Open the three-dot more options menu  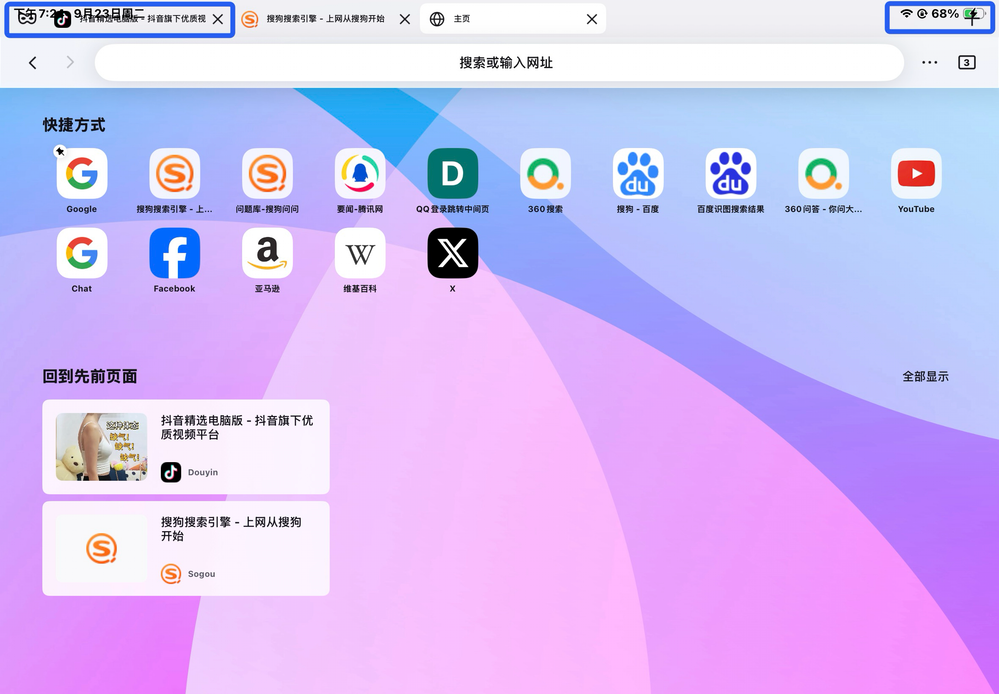[929, 63]
